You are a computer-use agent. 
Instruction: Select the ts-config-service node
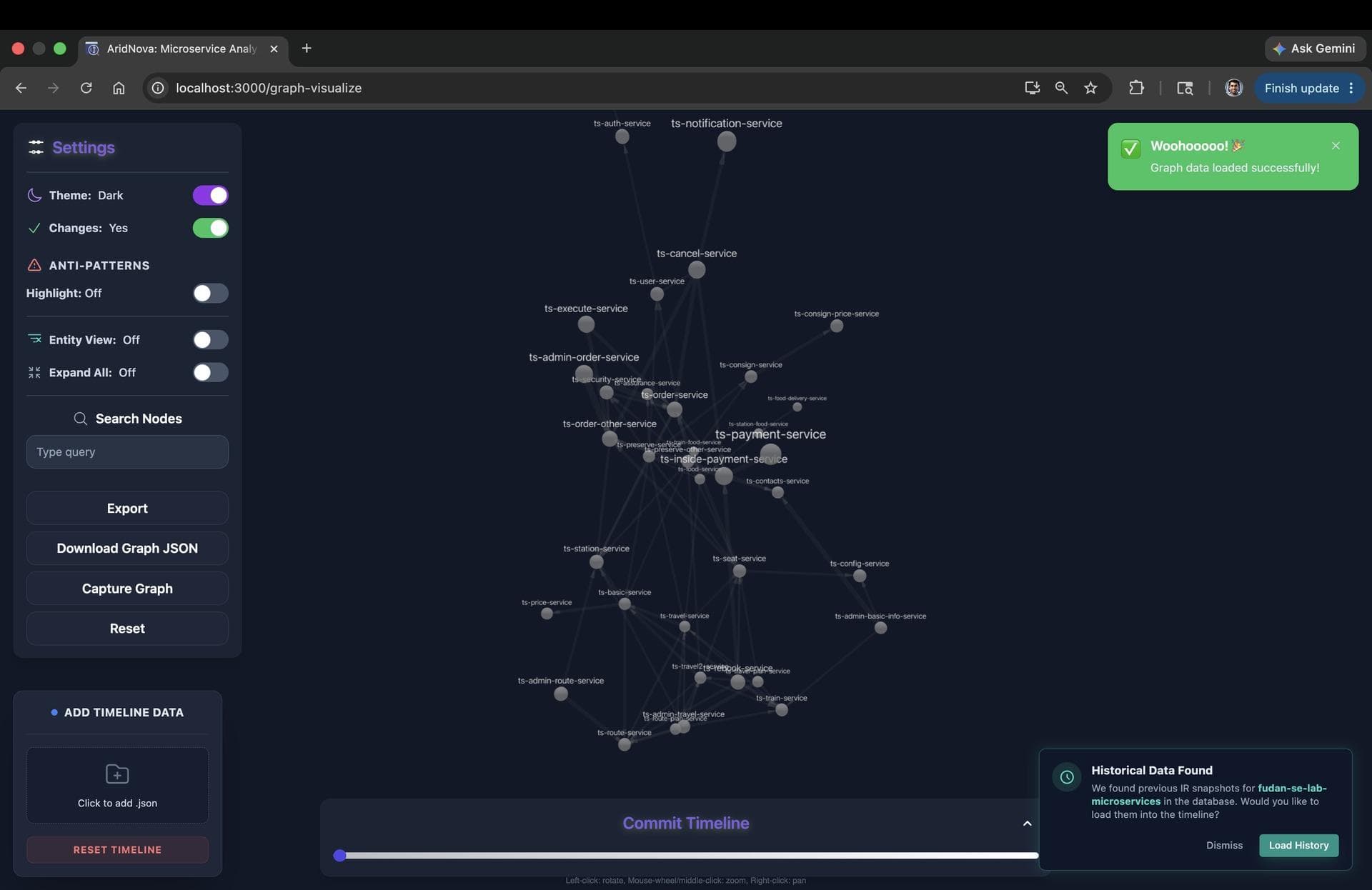coord(860,576)
